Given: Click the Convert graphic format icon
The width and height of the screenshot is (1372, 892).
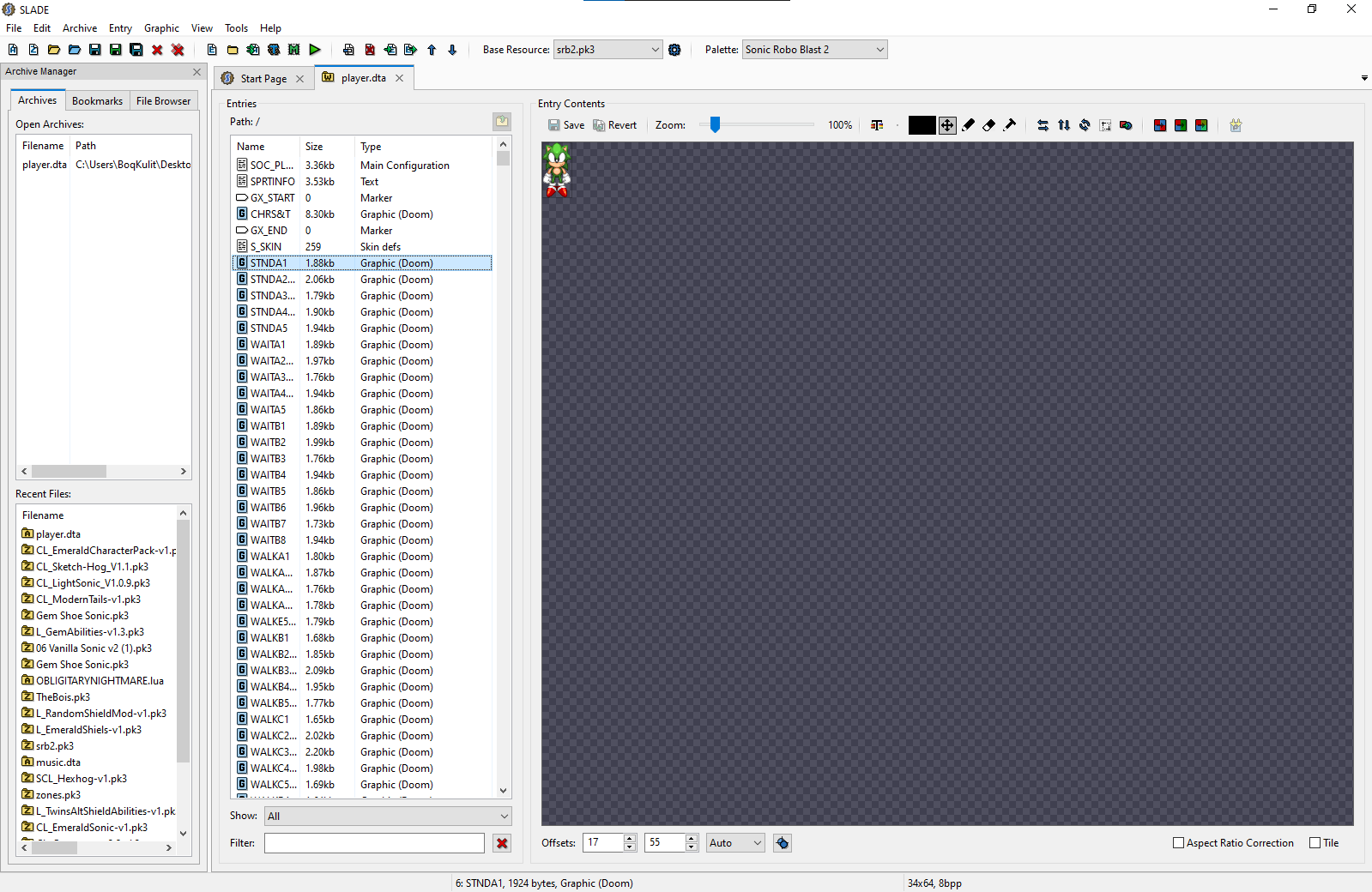Looking at the screenshot, I should click(1126, 125).
